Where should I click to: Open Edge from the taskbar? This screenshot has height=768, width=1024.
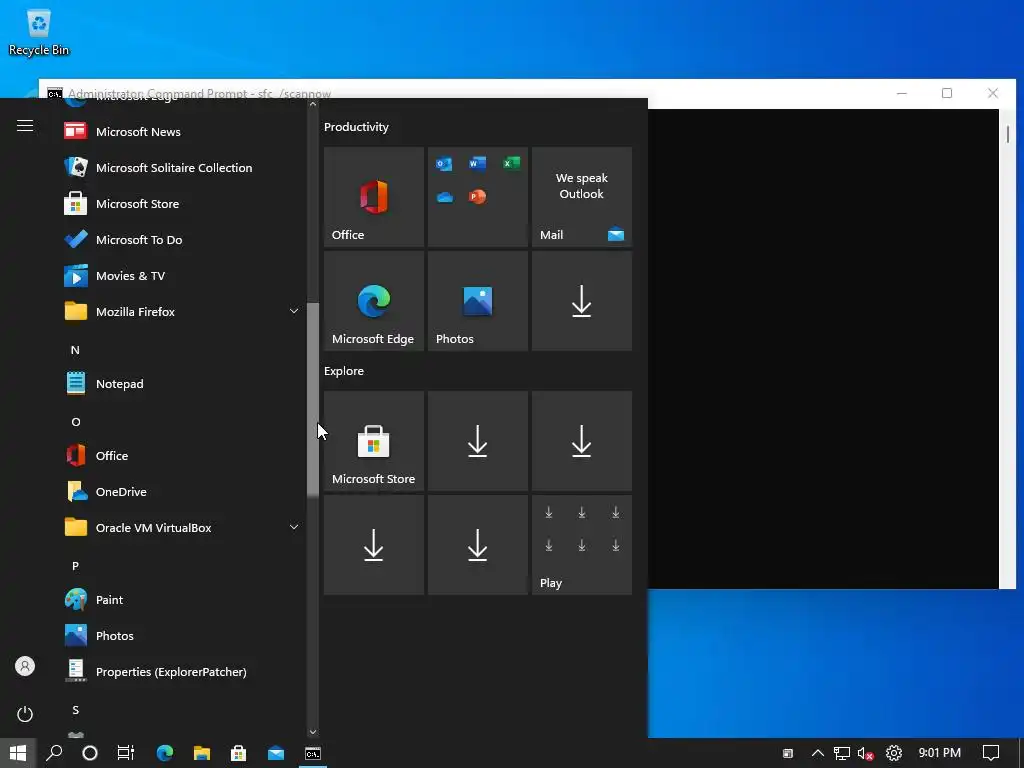(x=165, y=753)
